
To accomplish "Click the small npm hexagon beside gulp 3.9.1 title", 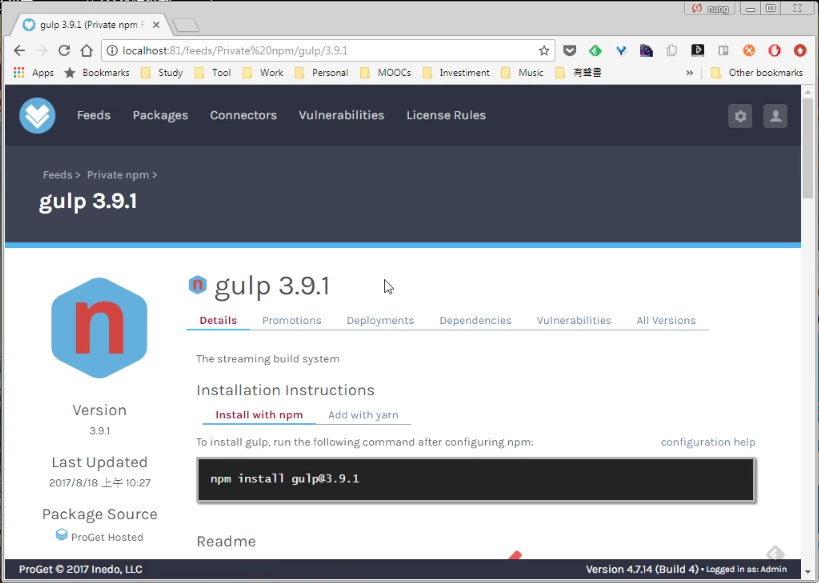I will tap(197, 285).
